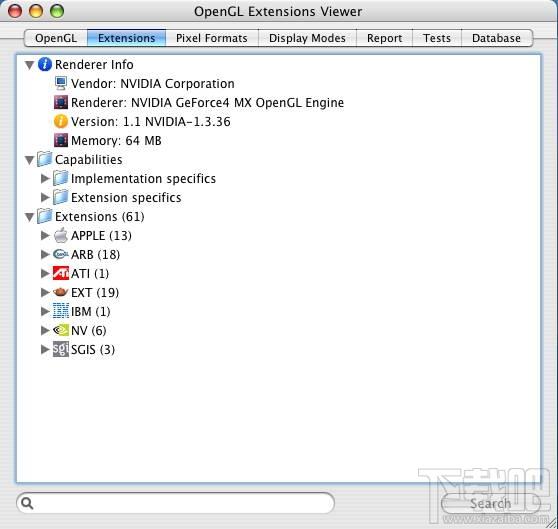Expand the APPLE (13) extensions
Image resolution: width=558 pixels, height=529 pixels.
(45, 235)
